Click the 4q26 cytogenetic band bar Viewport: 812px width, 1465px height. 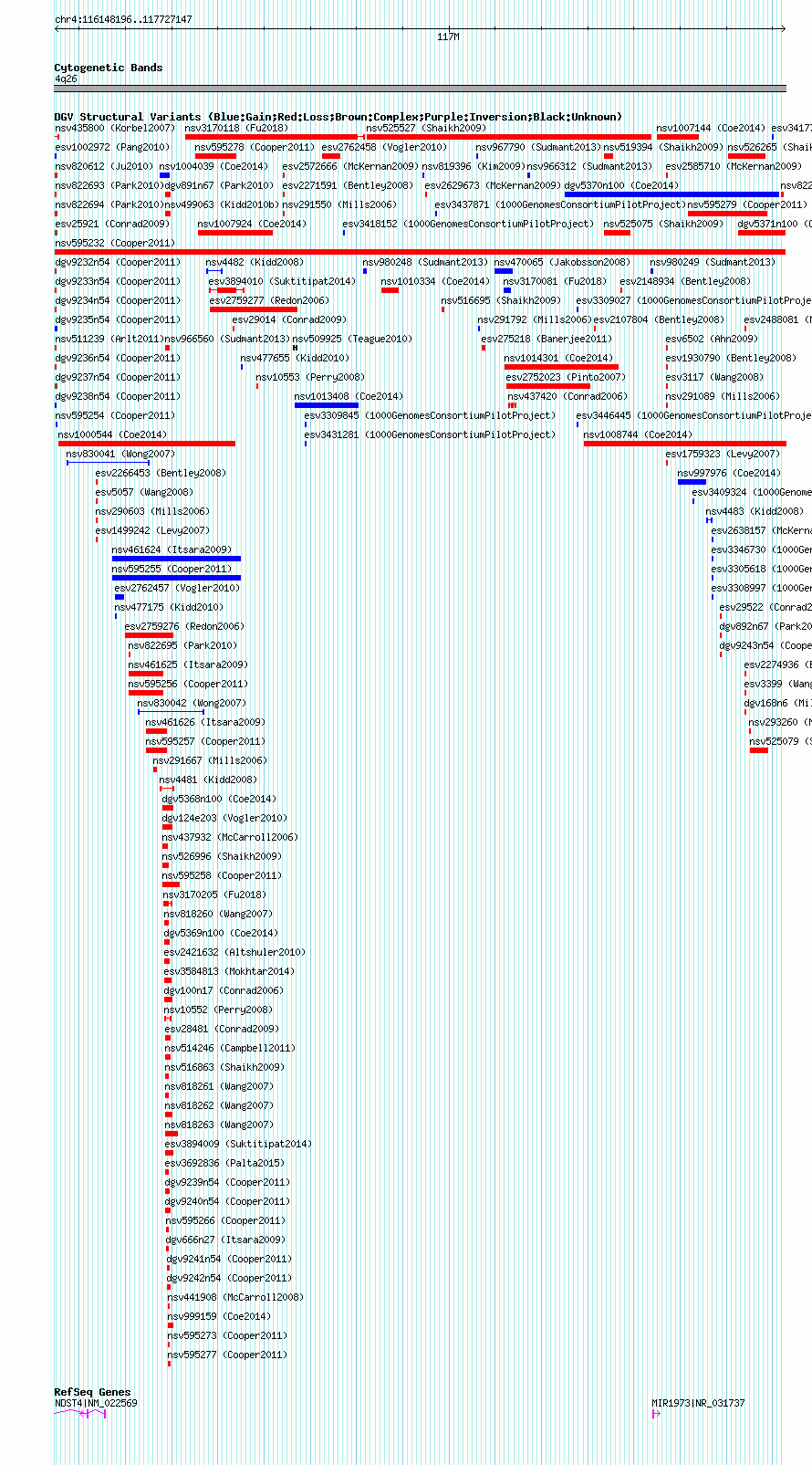420,89
